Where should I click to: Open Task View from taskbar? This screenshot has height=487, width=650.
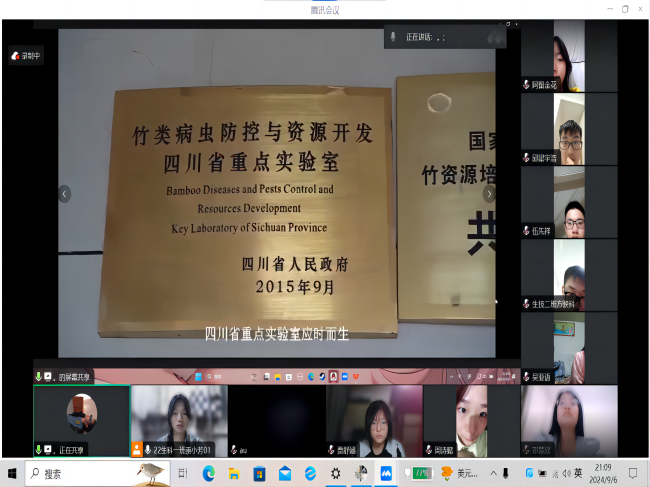183,473
